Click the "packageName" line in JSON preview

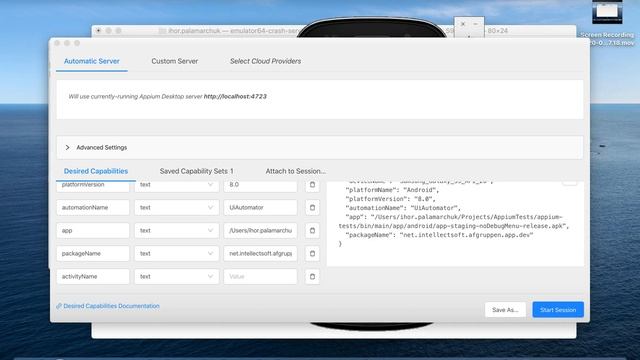[x=439, y=235]
